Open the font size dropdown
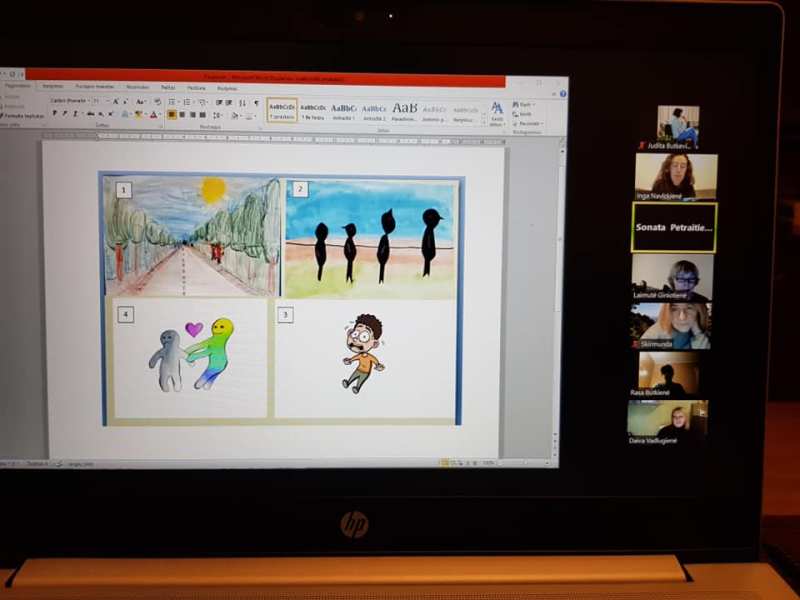800x600 pixels. tap(99, 101)
